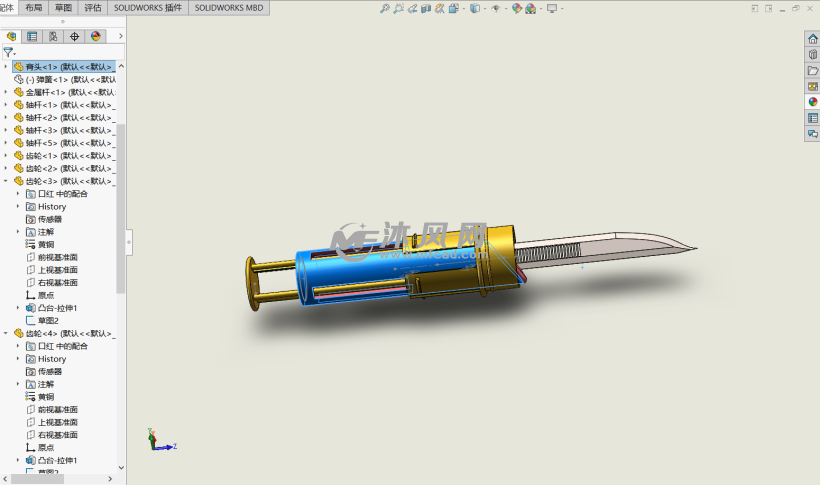Image resolution: width=820 pixels, height=485 pixels.
Task: Switch to the 评估 tab
Action: point(93,7)
